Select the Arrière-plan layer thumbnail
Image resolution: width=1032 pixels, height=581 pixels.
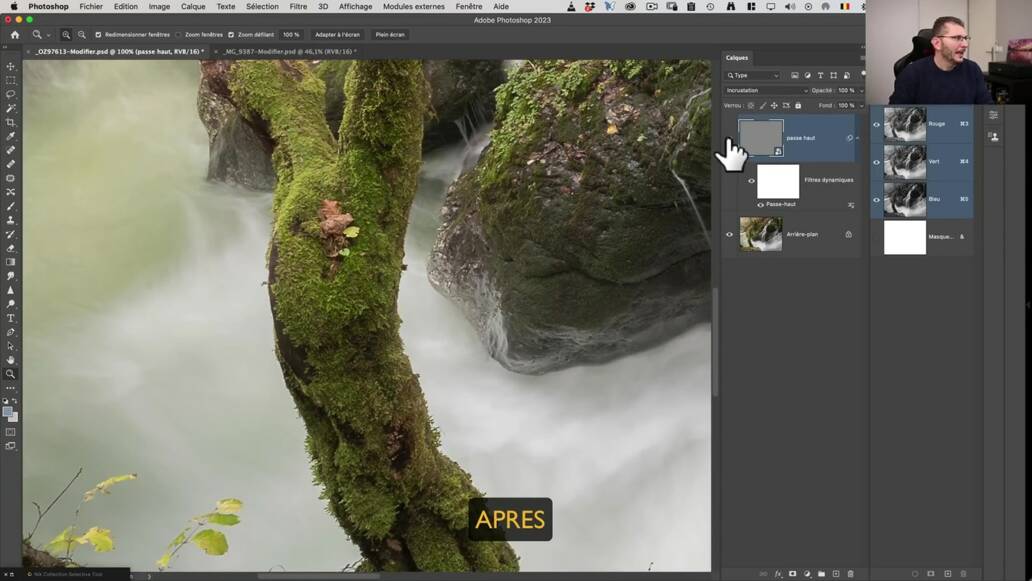point(761,234)
